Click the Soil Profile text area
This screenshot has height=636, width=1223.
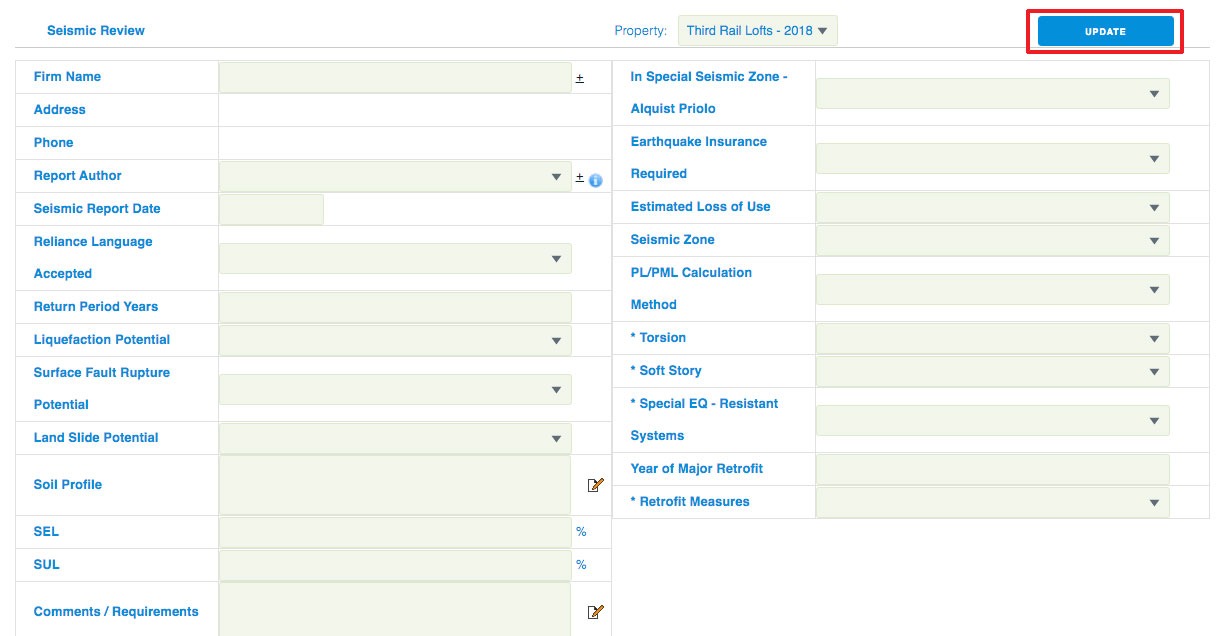click(395, 485)
